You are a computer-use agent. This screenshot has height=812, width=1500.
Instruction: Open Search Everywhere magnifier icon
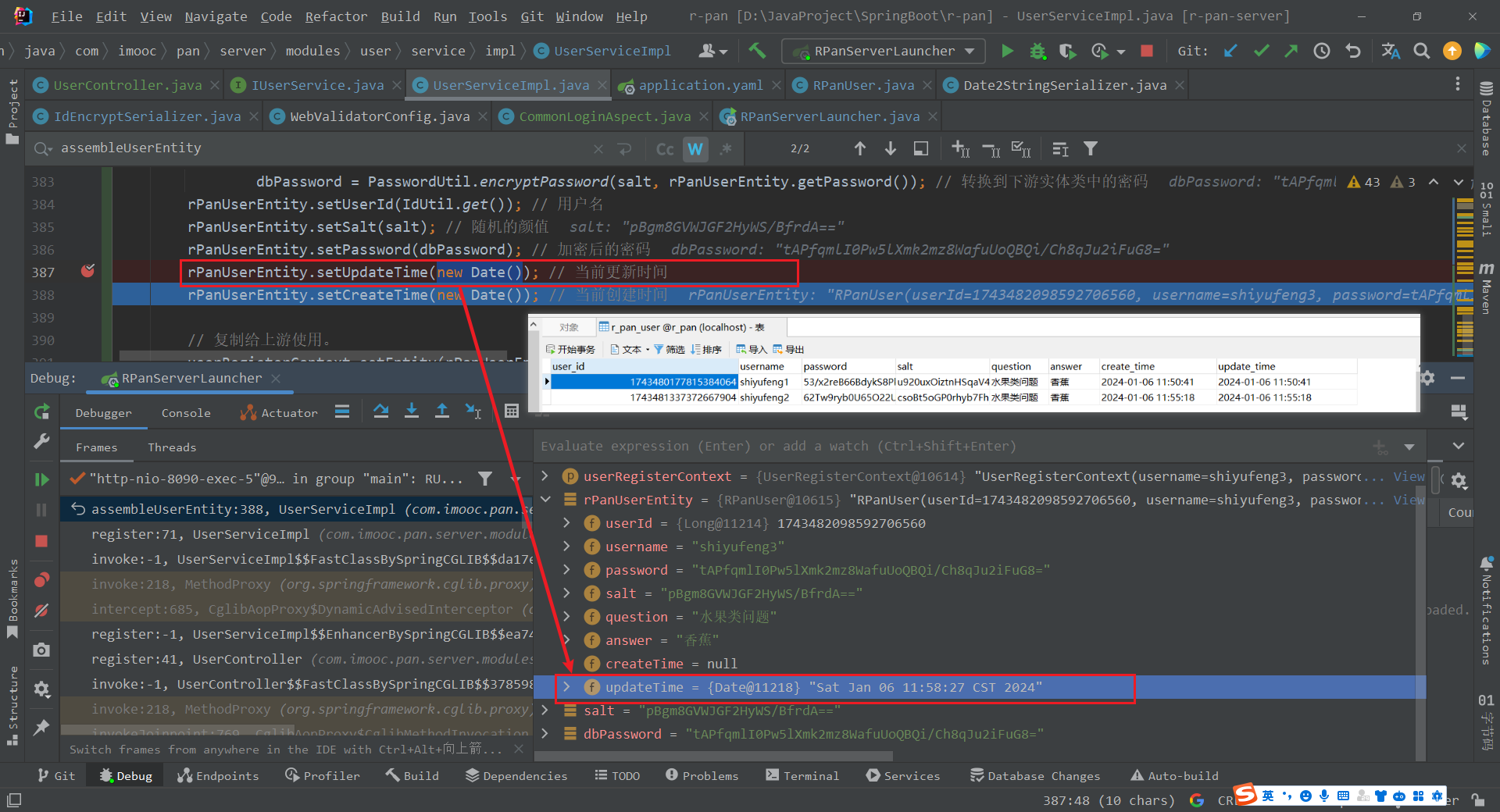pyautogui.click(x=1422, y=52)
